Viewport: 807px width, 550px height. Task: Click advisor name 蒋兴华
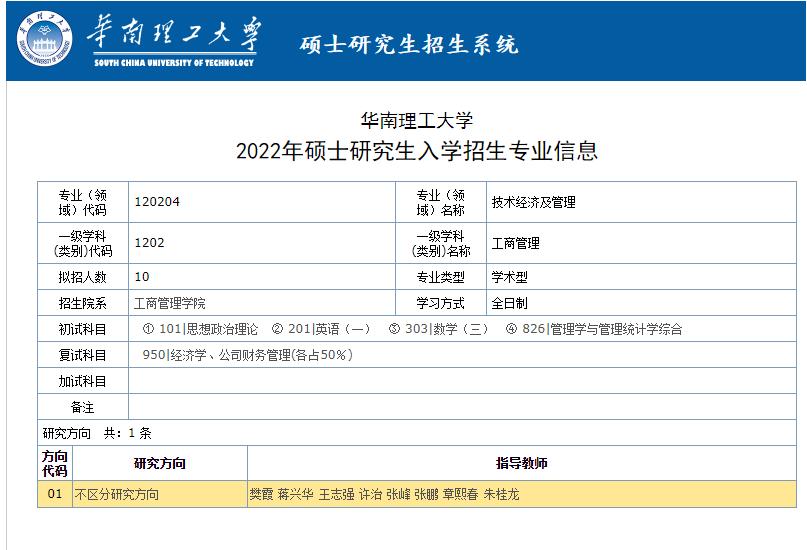point(295,494)
